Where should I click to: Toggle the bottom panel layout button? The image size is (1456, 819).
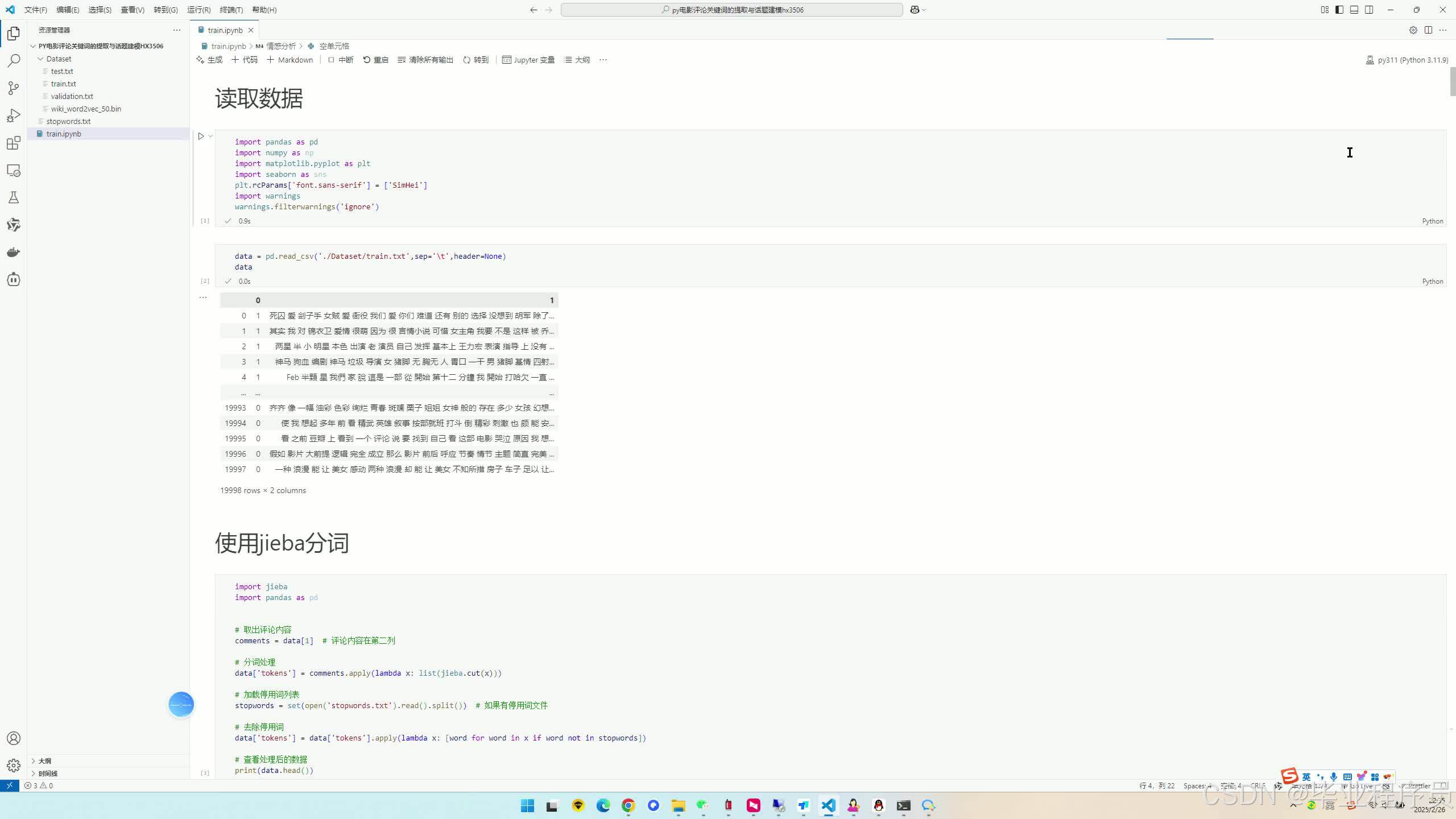(x=1354, y=10)
